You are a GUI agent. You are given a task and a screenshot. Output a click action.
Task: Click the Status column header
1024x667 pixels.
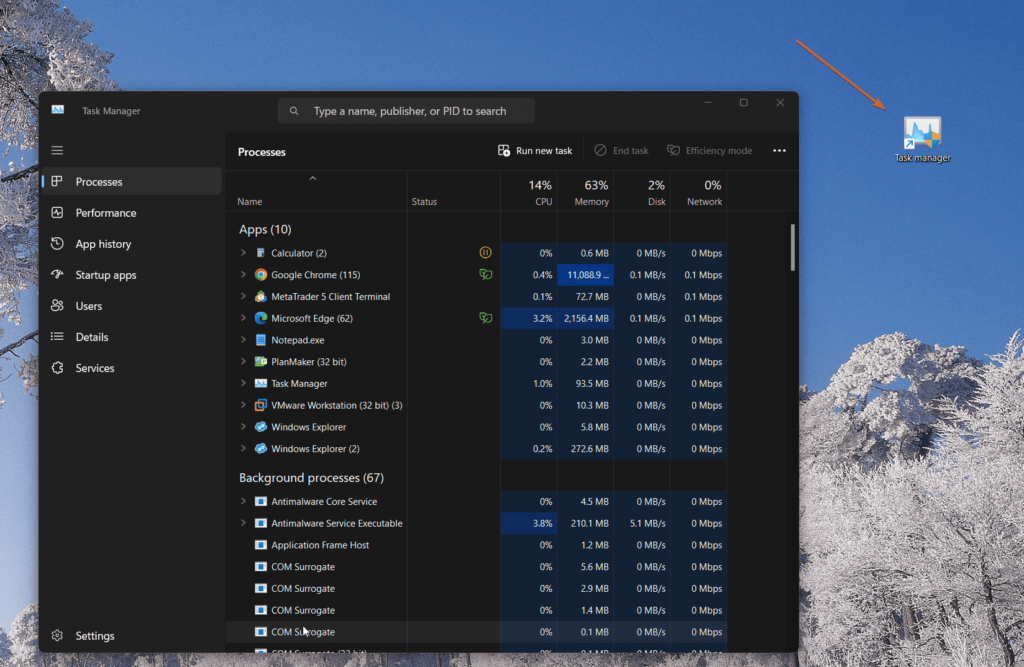454,191
